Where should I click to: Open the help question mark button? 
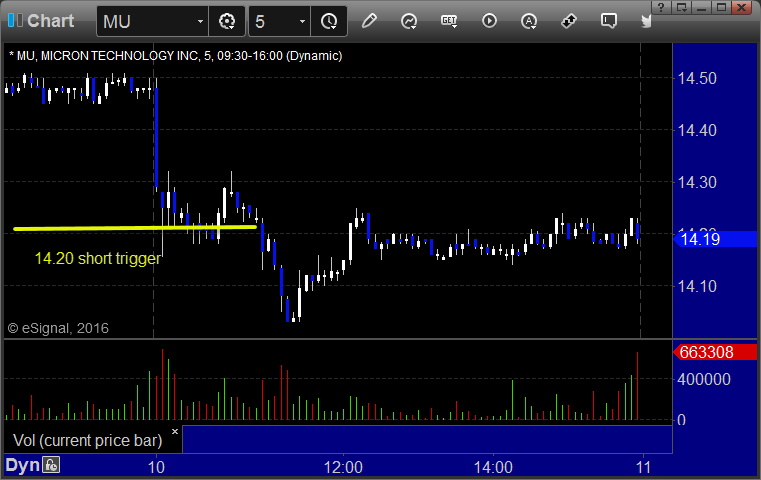tap(661, 7)
